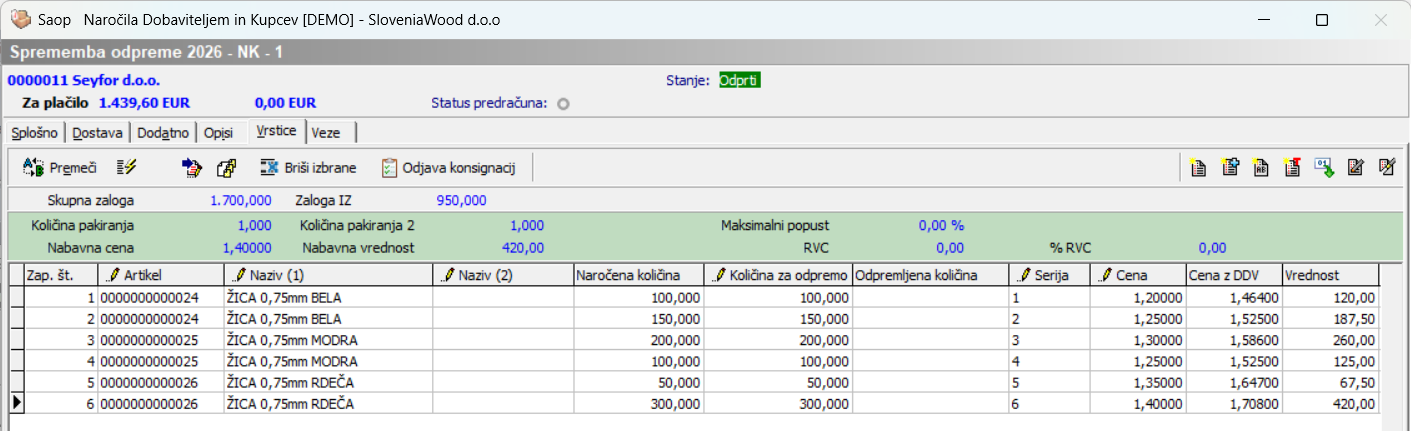Open the Dostava tab
Viewport: 1411px width, 431px height.
(97, 133)
